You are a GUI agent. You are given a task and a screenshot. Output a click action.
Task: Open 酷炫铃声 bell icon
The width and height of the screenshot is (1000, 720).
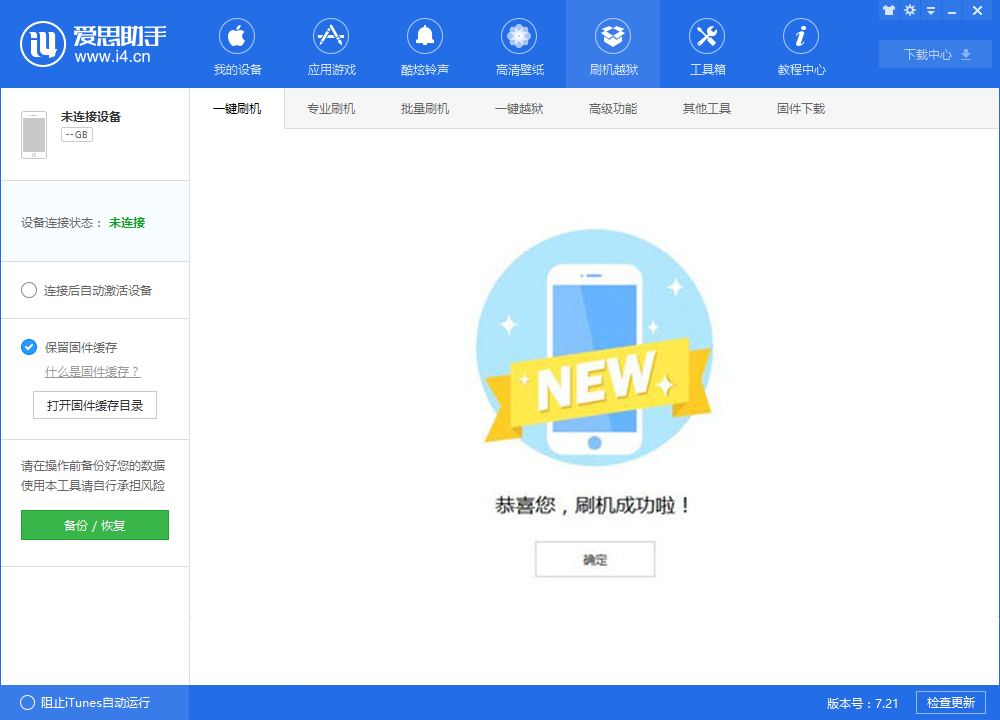tap(425, 38)
